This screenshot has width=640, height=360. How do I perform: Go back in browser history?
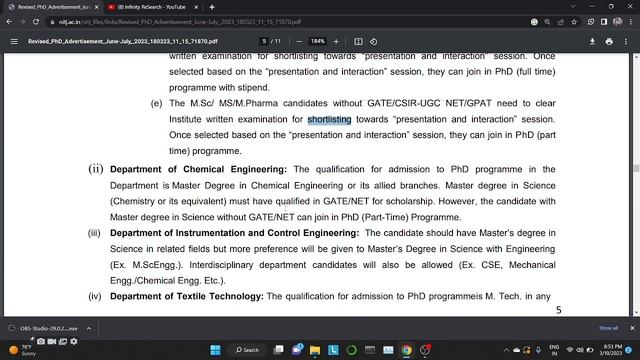[9, 22]
